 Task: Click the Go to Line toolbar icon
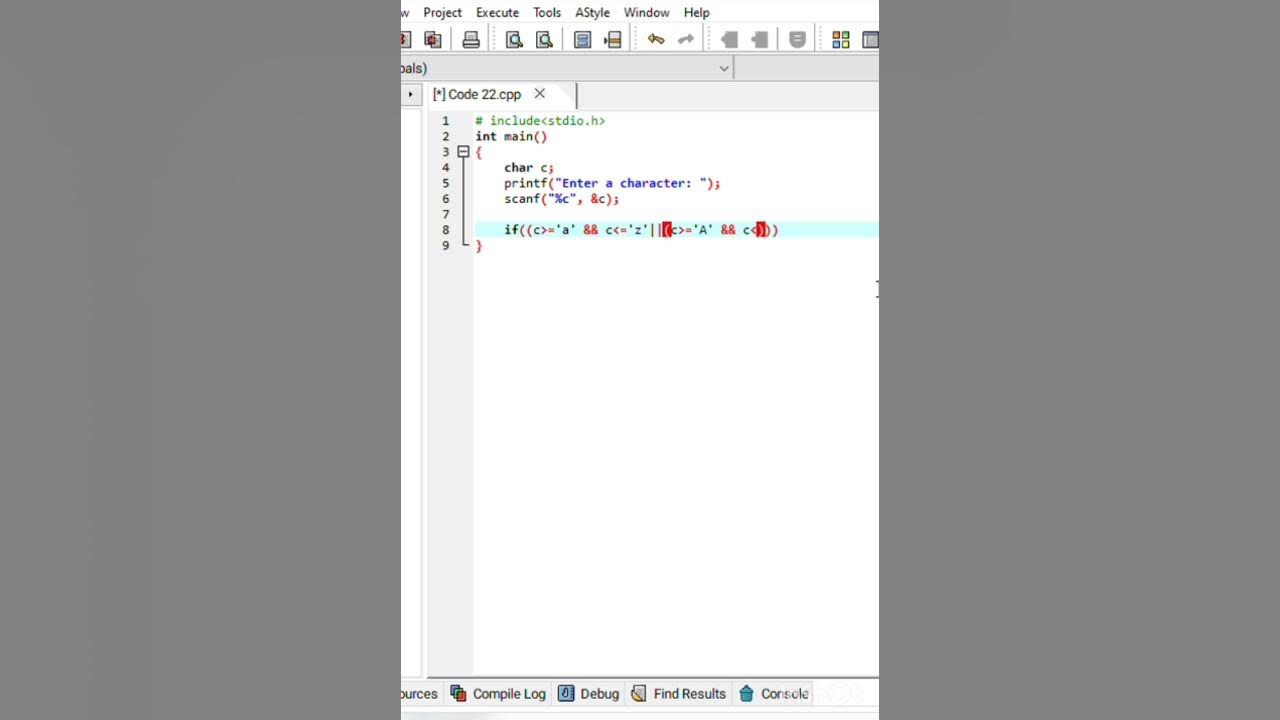pos(613,40)
